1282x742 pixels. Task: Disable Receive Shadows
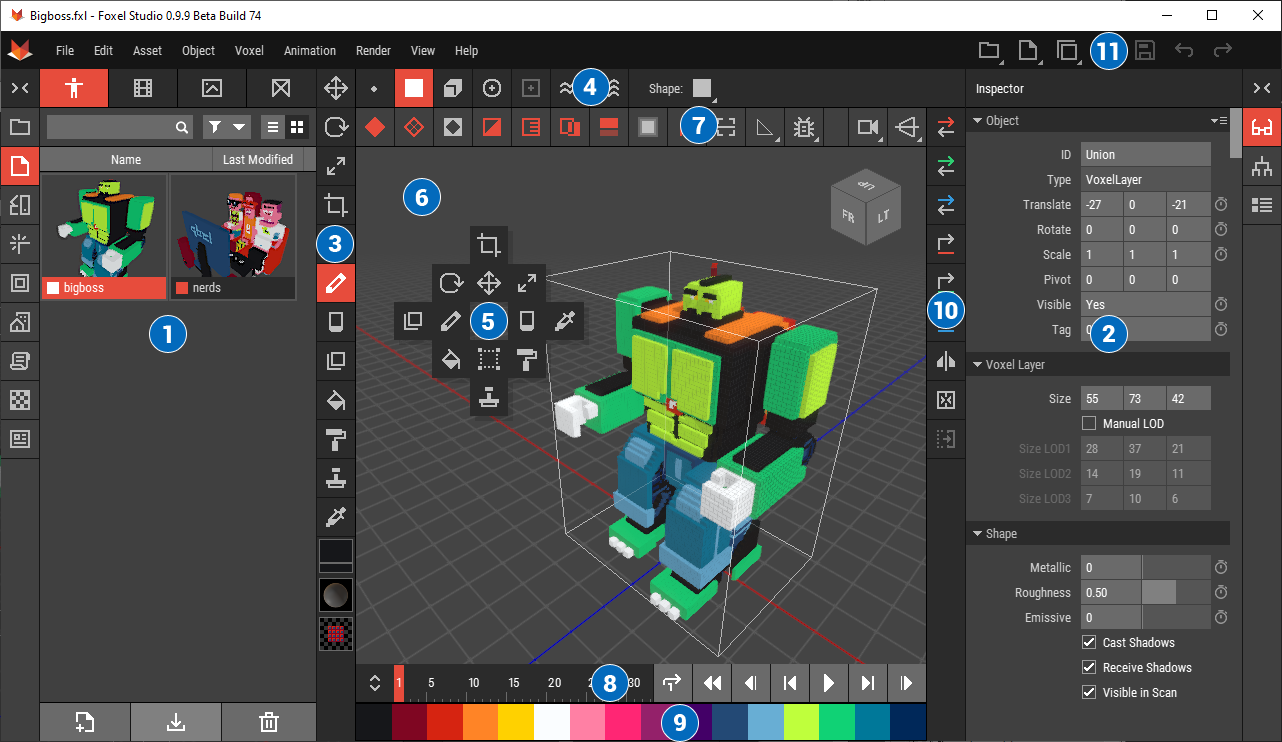(1088, 667)
